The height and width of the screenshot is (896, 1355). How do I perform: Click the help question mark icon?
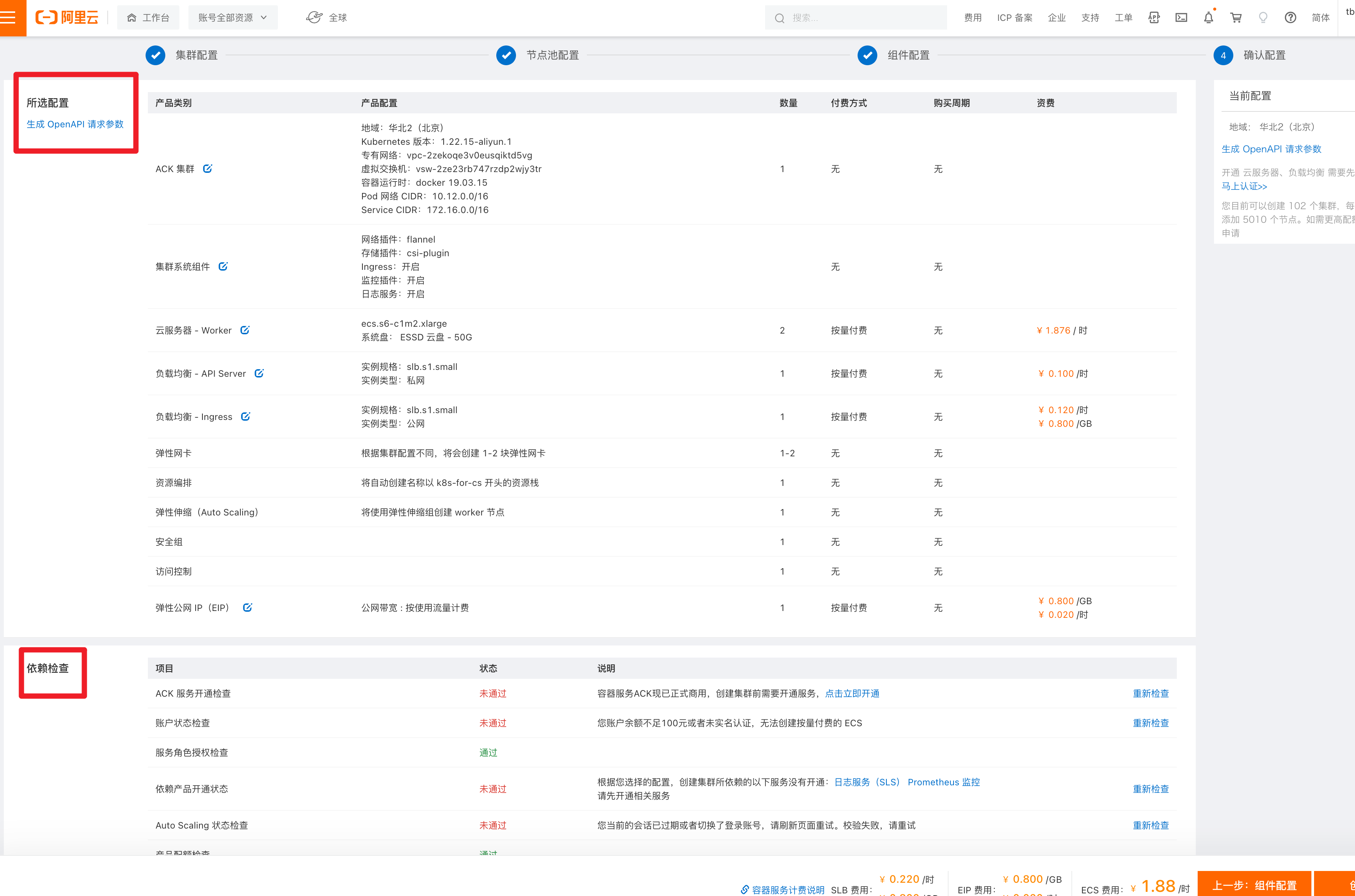(1291, 18)
